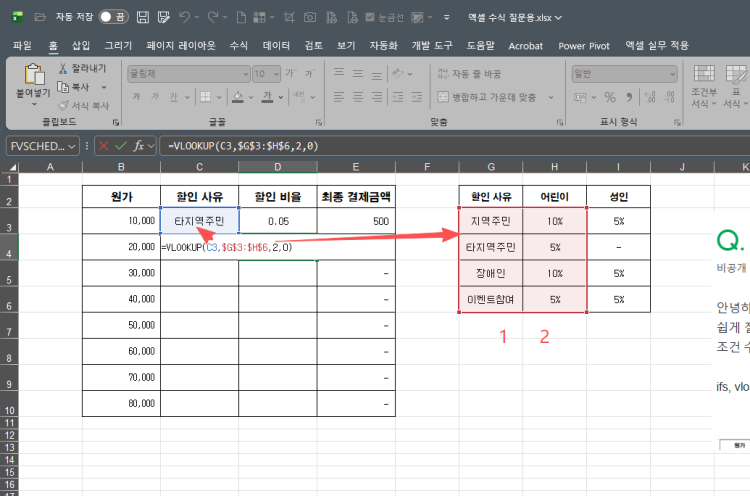Click the fx Insert Function icon
Viewport: 750px width, 496px height.
[139, 145]
